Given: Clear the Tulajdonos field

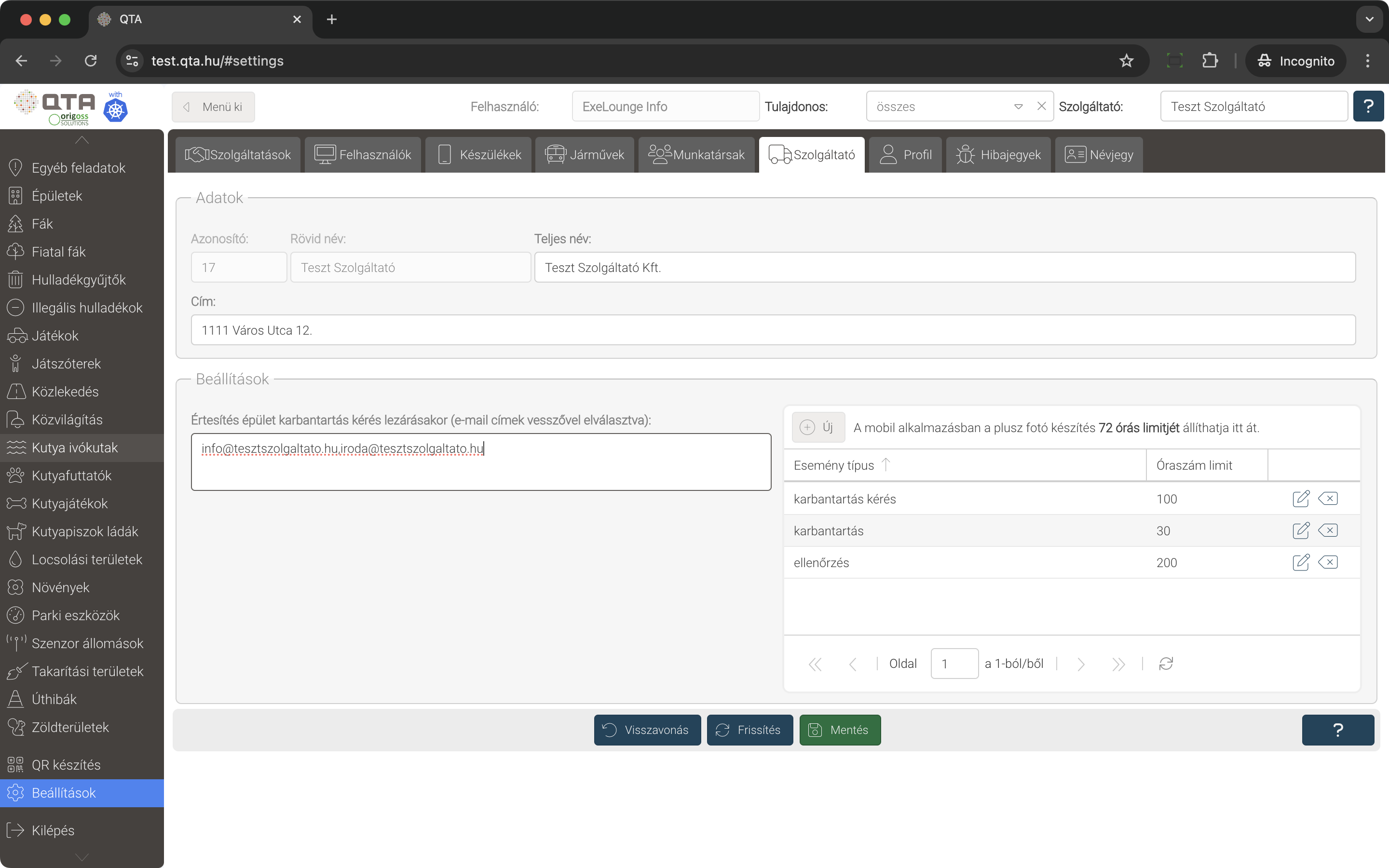Looking at the screenshot, I should coord(1041,106).
